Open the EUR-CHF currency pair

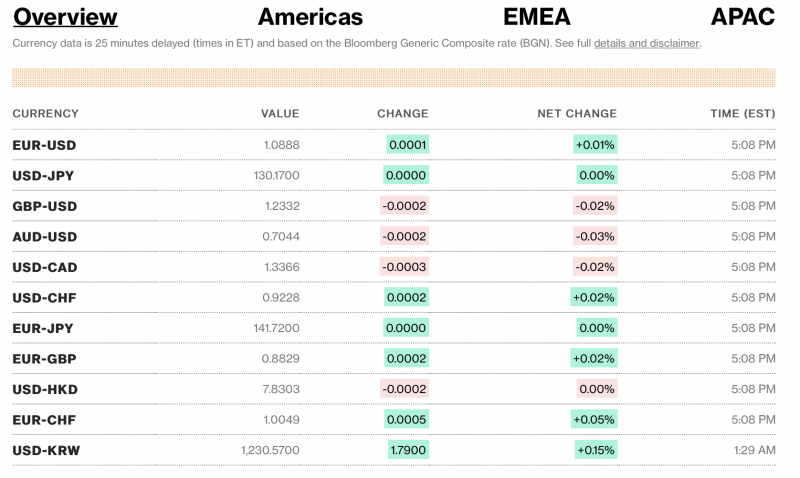tap(43, 420)
